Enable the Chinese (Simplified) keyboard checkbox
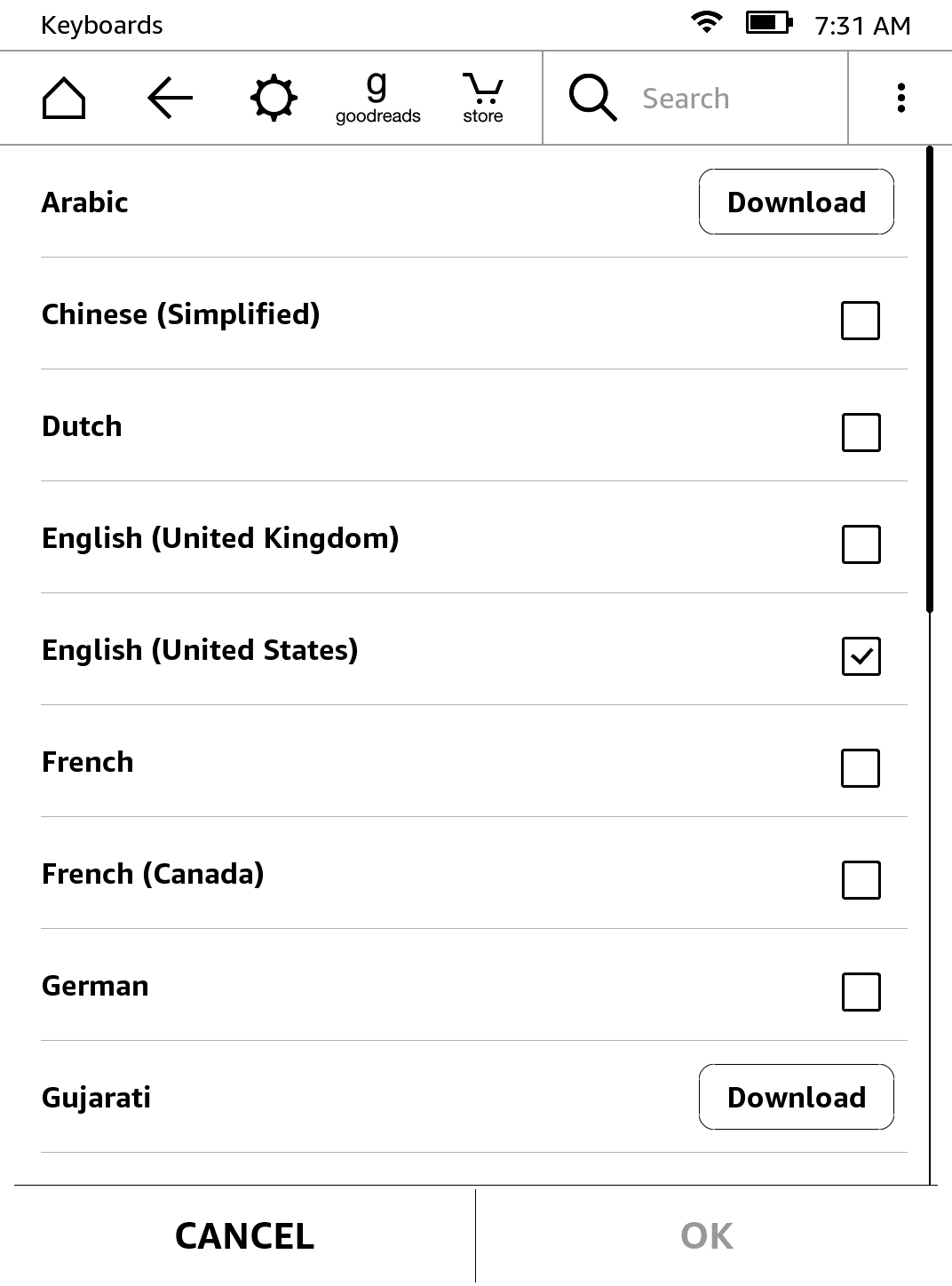This screenshot has width=952, height=1286. [860, 321]
